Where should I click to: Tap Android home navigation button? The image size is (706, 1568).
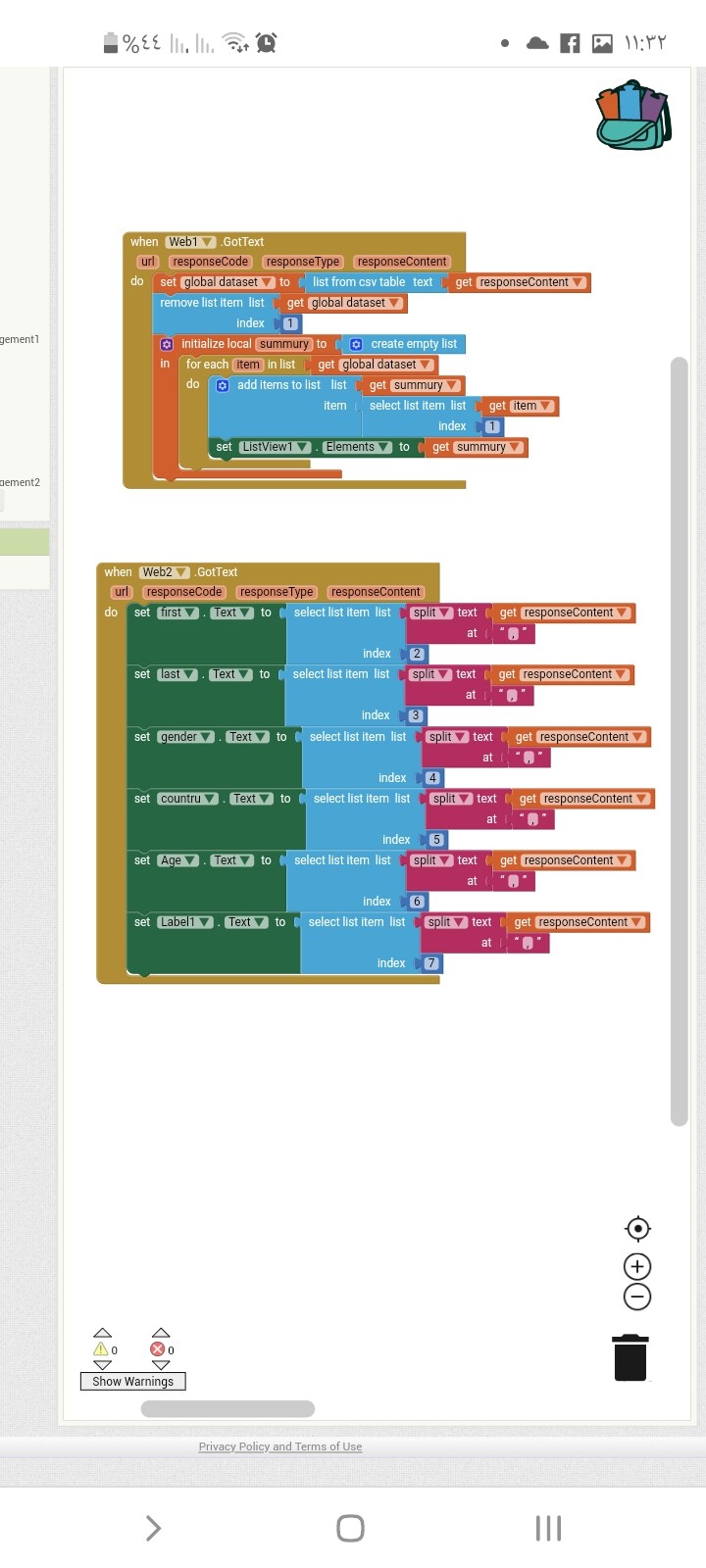tap(350, 1528)
